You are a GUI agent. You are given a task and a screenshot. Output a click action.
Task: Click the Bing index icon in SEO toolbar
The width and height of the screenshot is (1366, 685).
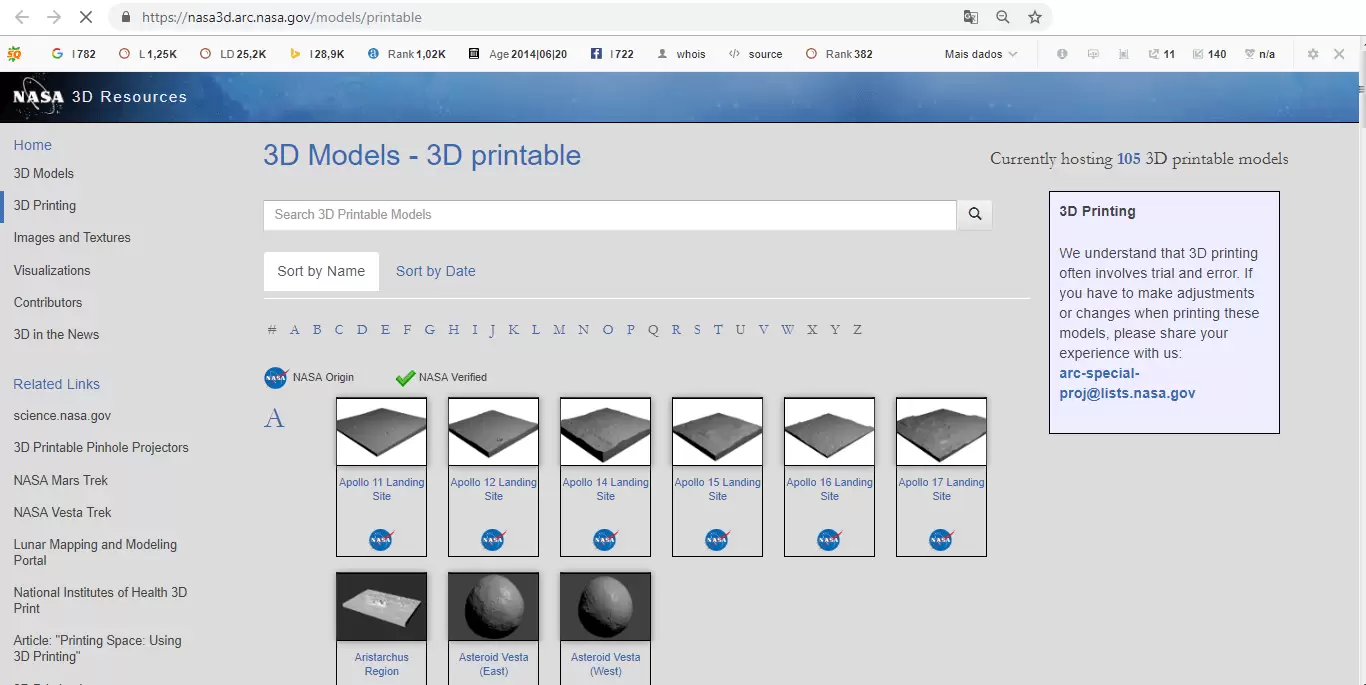[x=295, y=54]
